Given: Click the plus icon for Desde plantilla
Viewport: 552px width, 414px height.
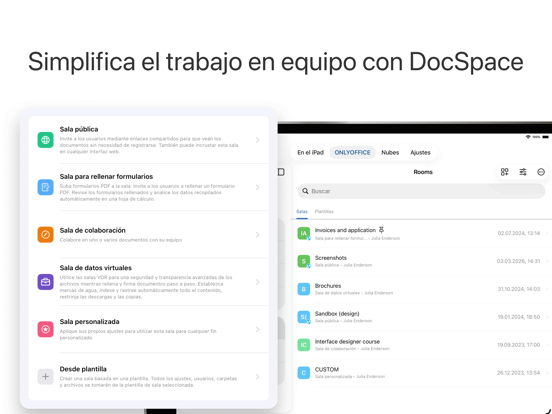Looking at the screenshot, I should tap(45, 377).
